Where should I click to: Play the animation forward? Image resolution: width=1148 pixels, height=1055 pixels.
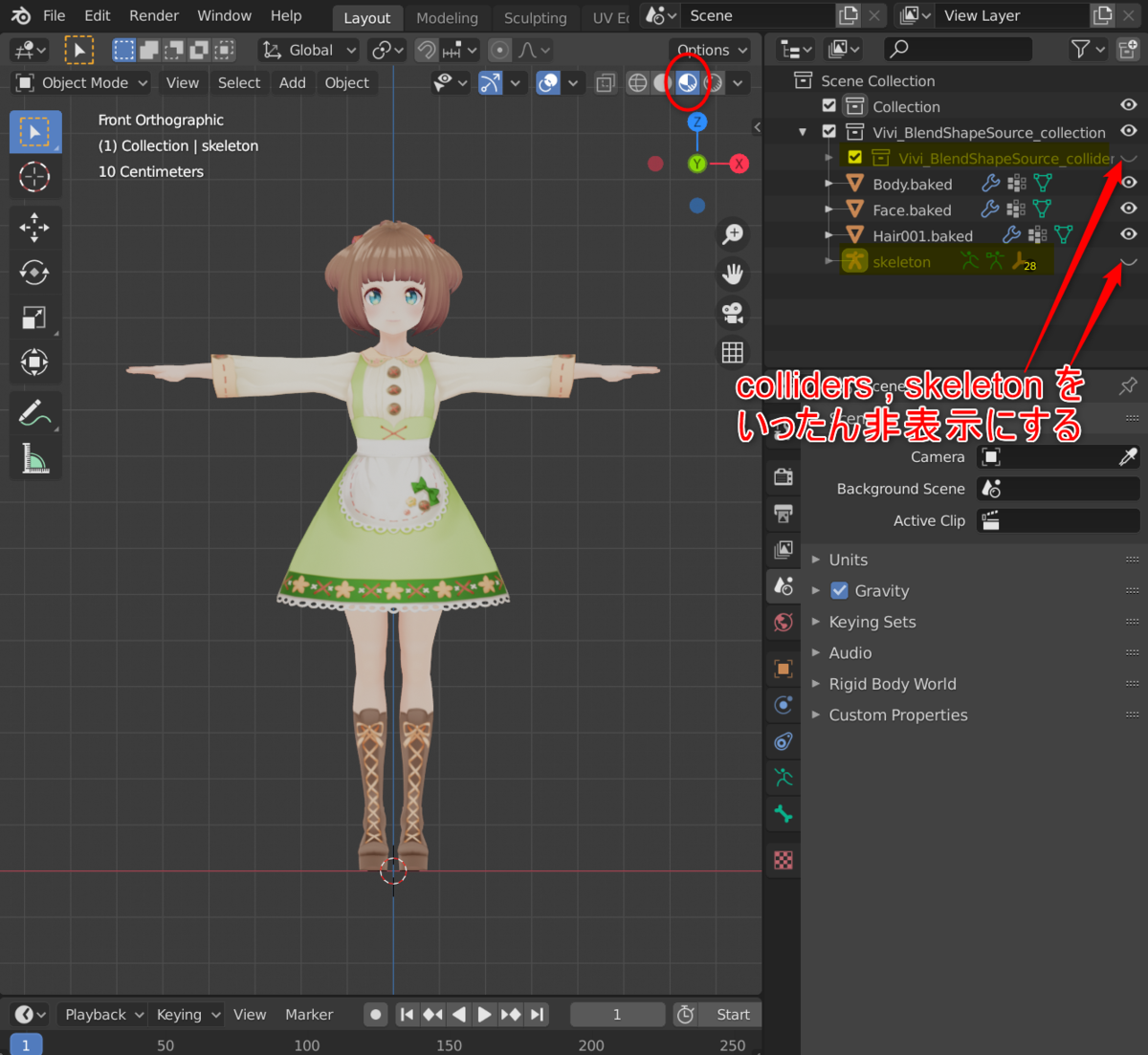[485, 1015]
